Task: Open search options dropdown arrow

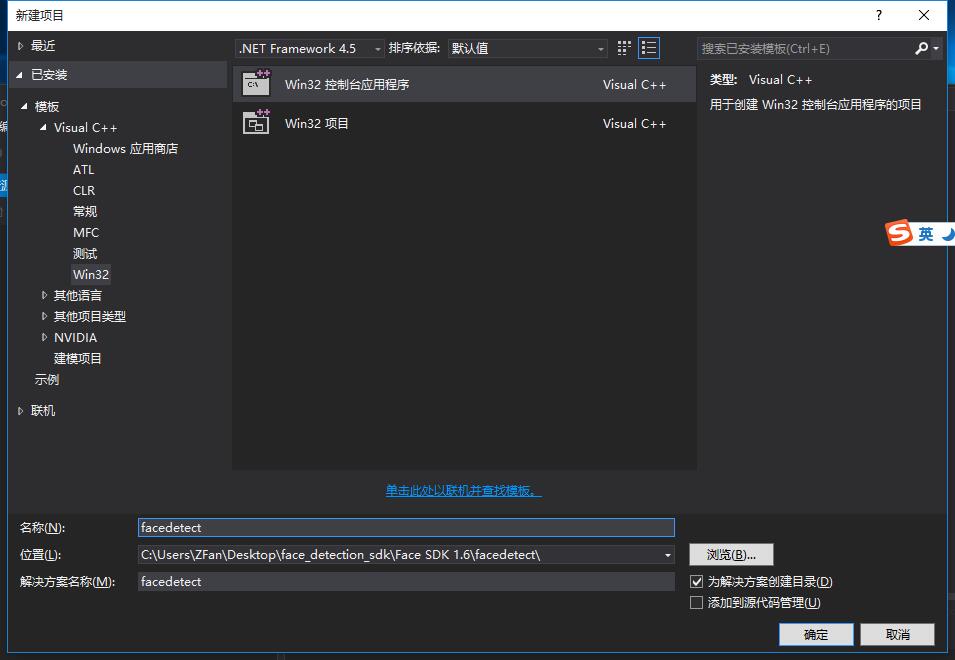Action: click(936, 49)
